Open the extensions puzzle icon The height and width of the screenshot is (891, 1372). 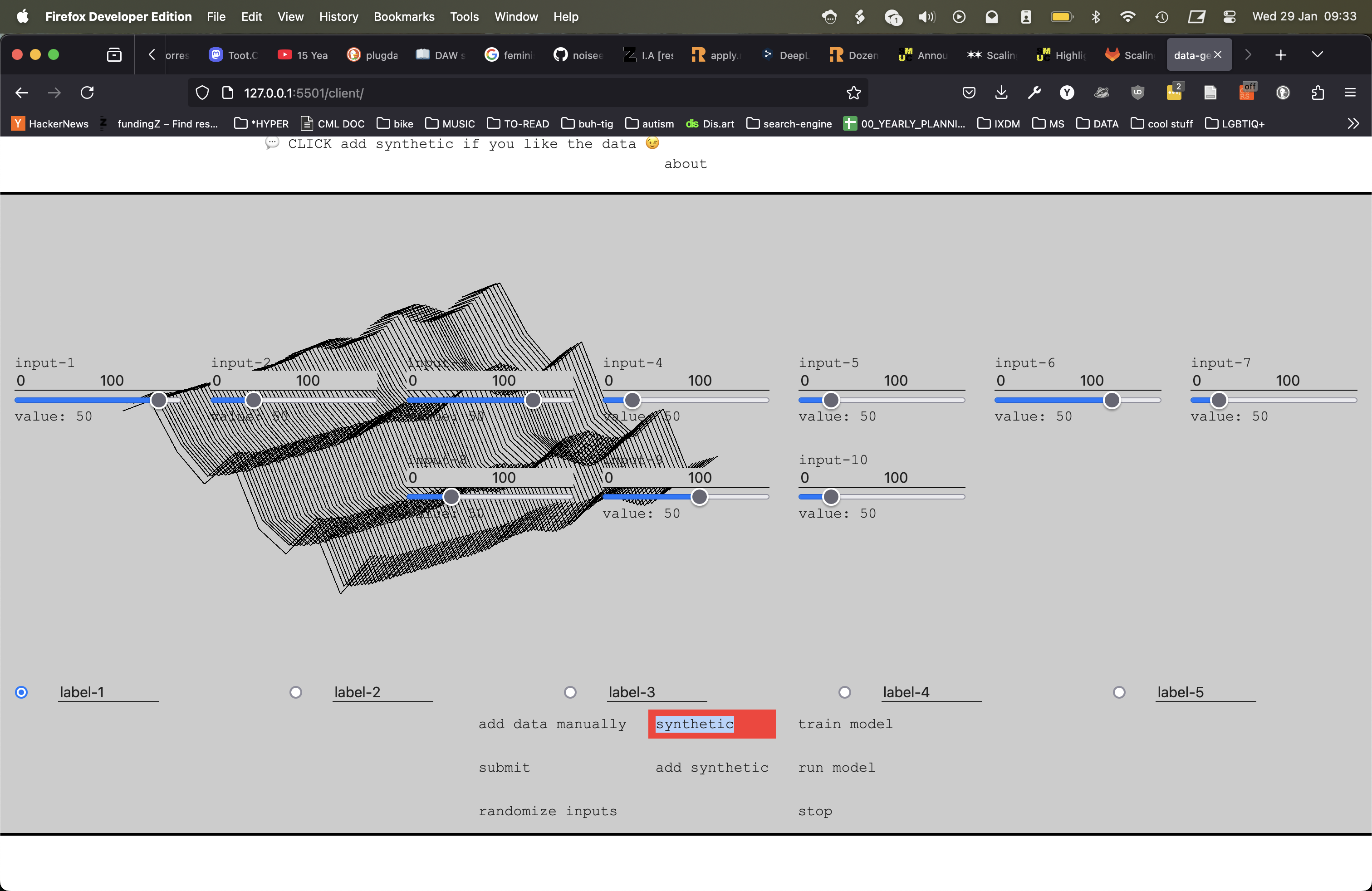pyautogui.click(x=1318, y=93)
